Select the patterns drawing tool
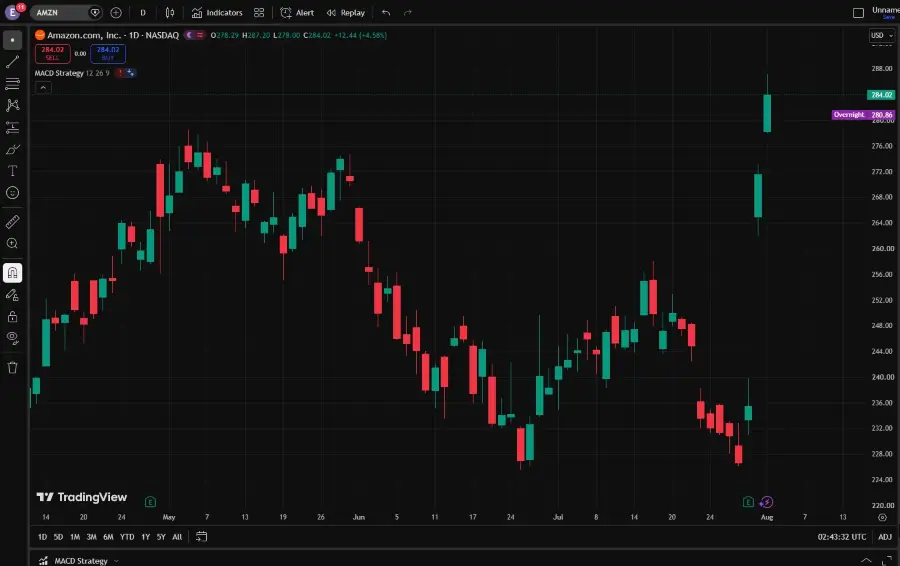This screenshot has width=900, height=566. click(x=13, y=105)
